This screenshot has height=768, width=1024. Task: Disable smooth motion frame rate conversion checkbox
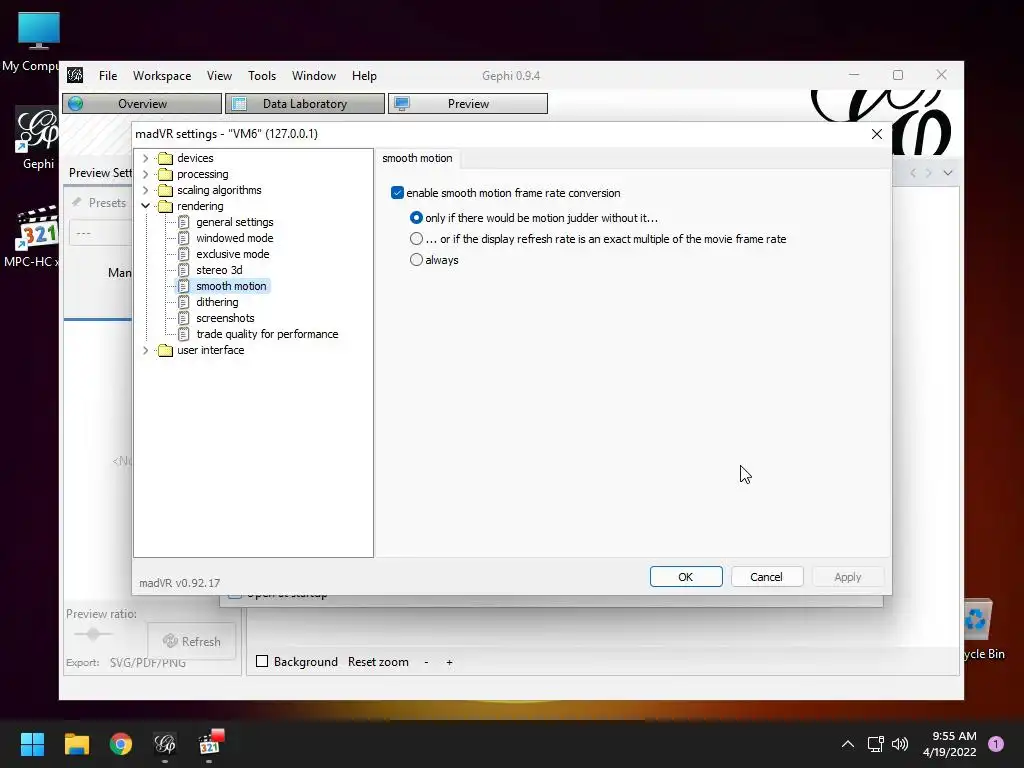point(397,193)
